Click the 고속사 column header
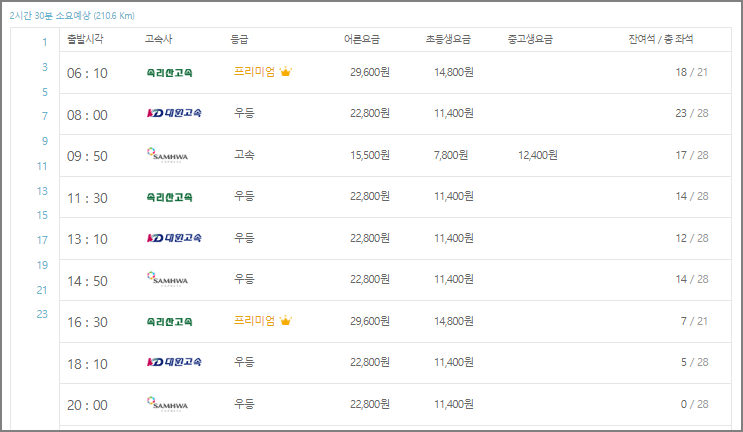 point(159,39)
